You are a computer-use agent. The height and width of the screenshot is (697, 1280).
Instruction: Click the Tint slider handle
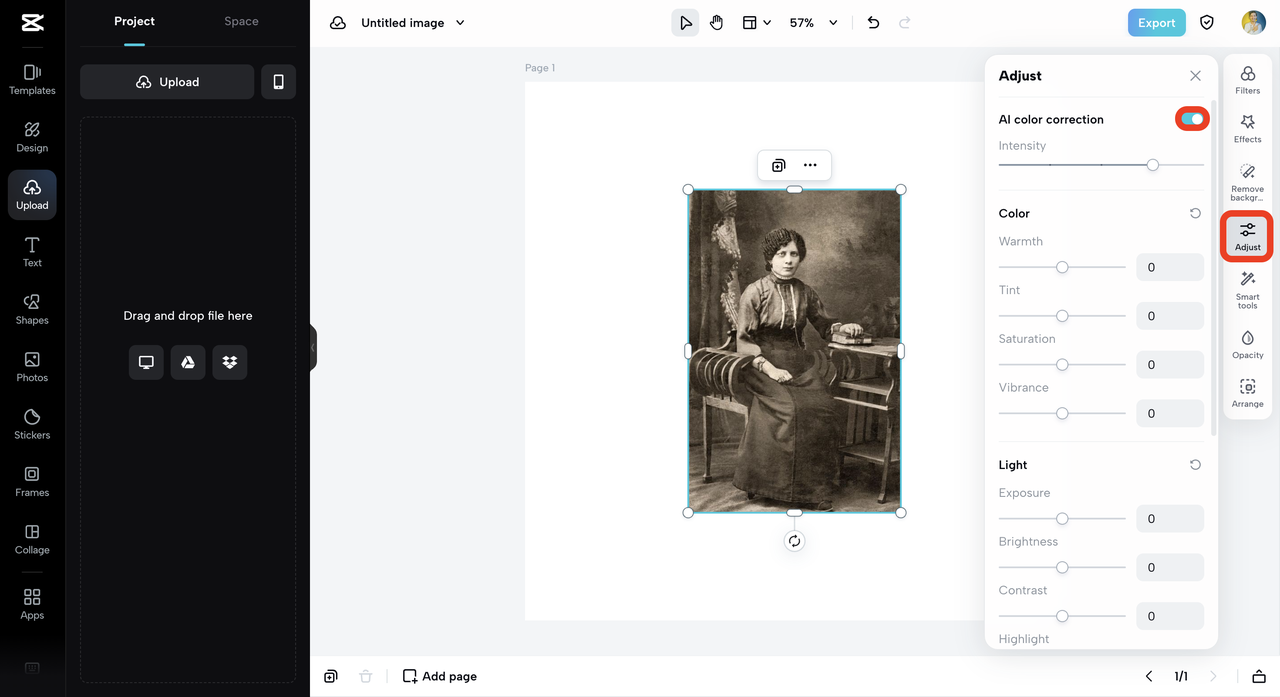tap(1062, 316)
